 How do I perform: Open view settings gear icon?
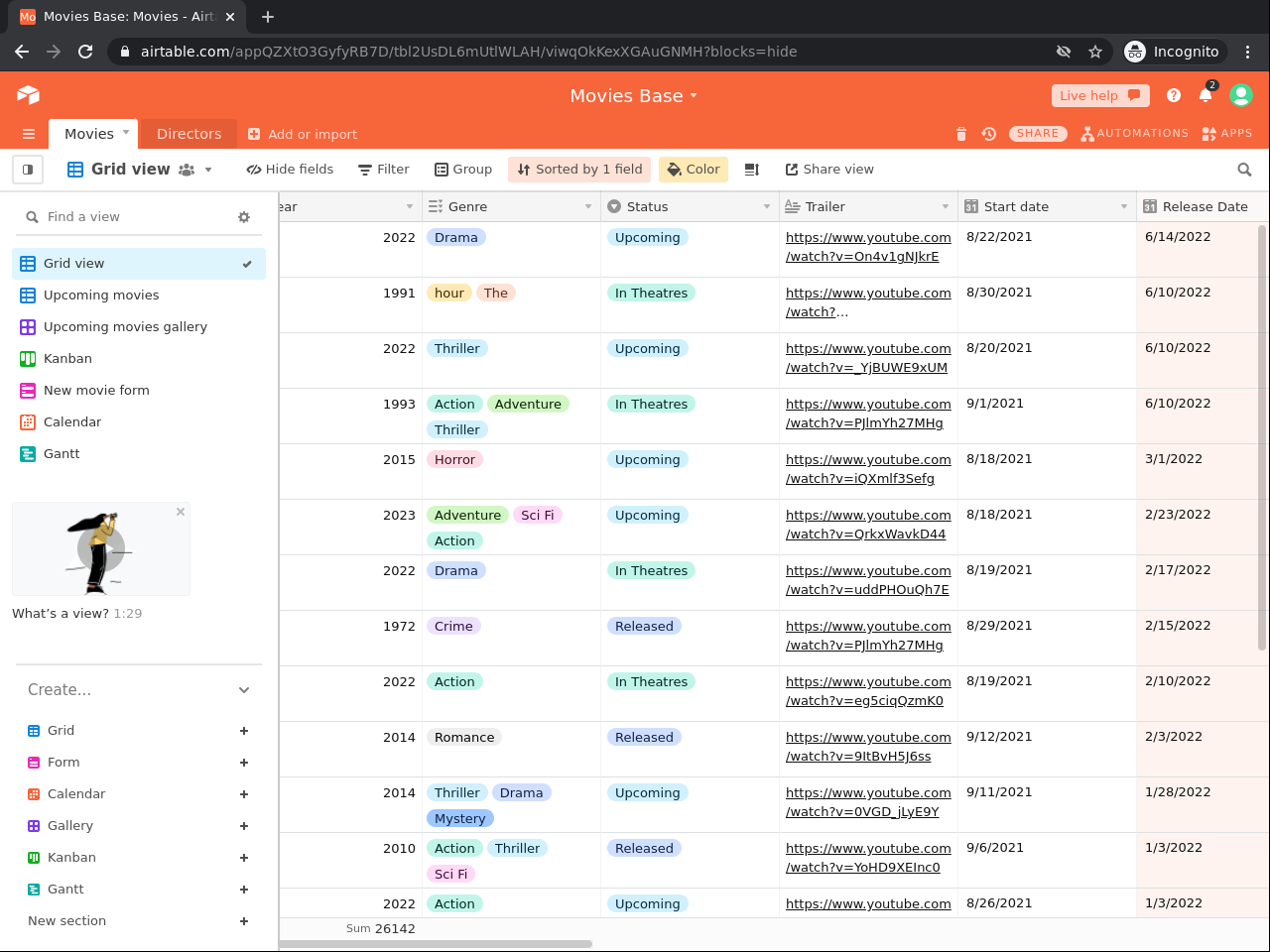coord(244,217)
